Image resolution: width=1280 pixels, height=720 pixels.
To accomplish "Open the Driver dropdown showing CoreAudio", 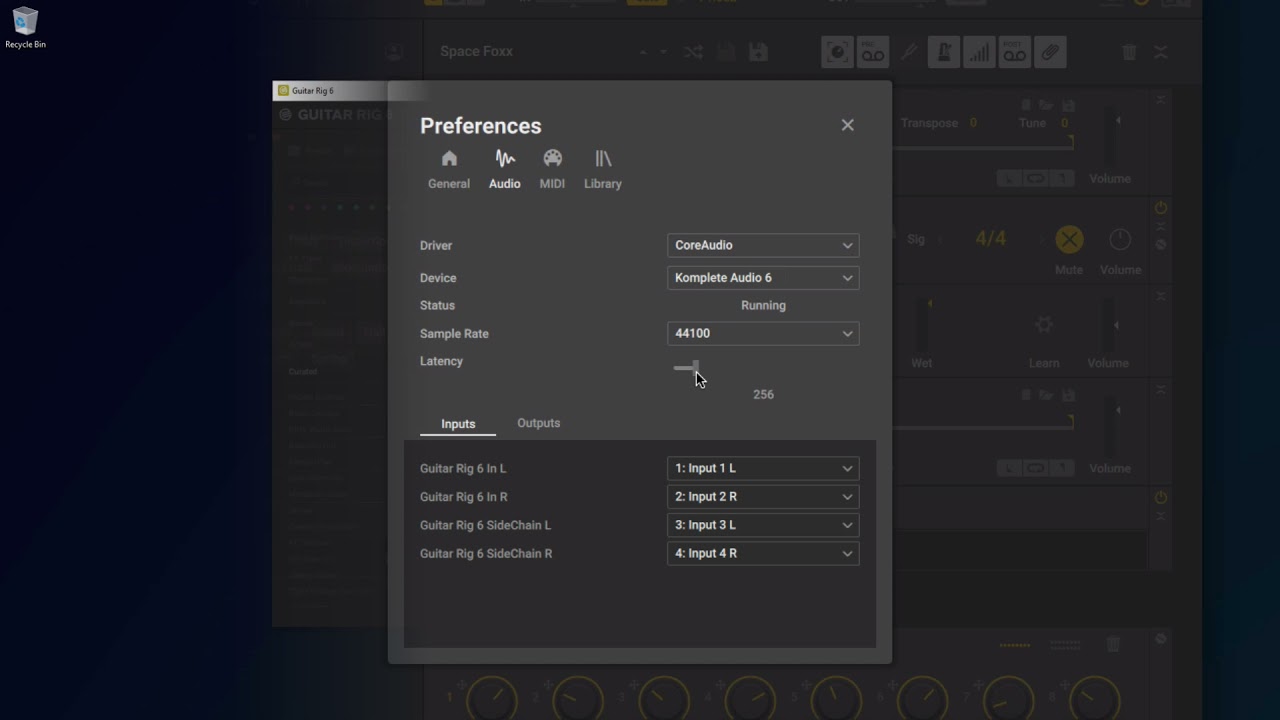I will (x=763, y=245).
